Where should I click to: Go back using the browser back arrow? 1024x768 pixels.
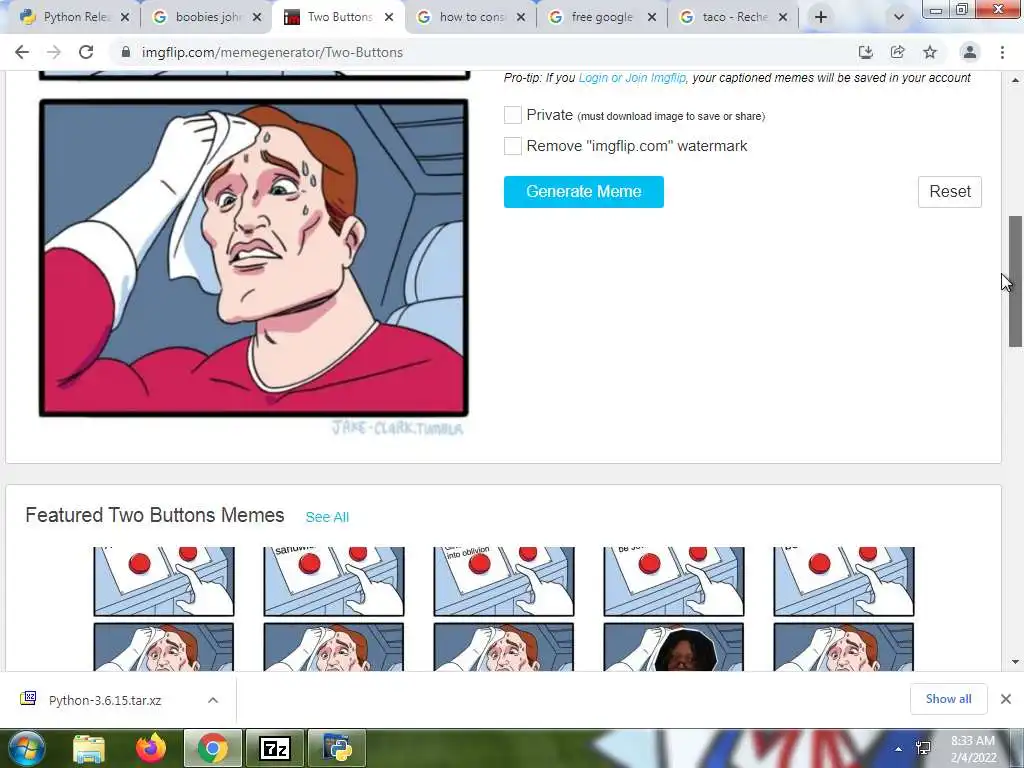pos(22,52)
